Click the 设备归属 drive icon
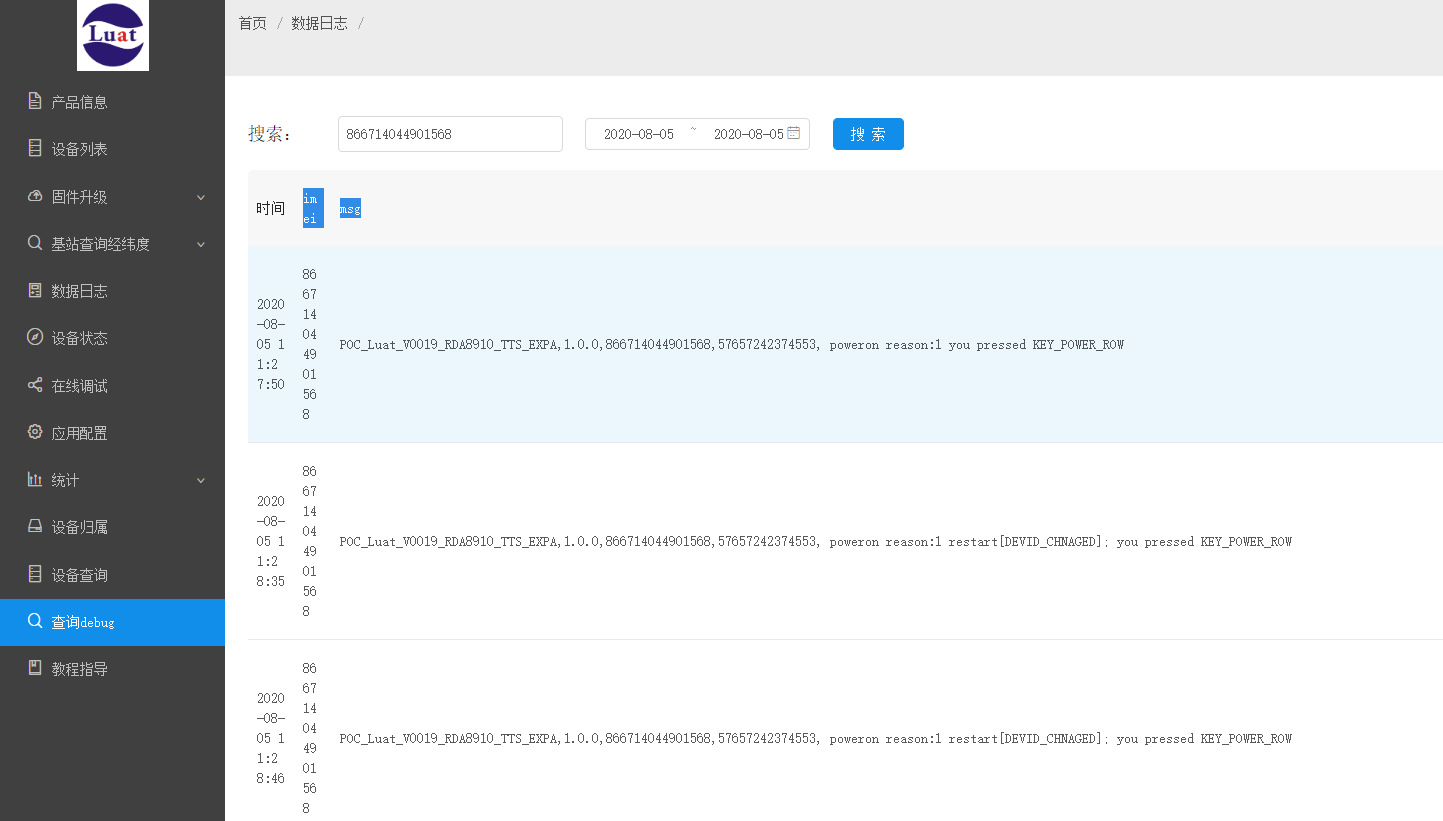Screen dimensions: 1443x821 pos(35,526)
